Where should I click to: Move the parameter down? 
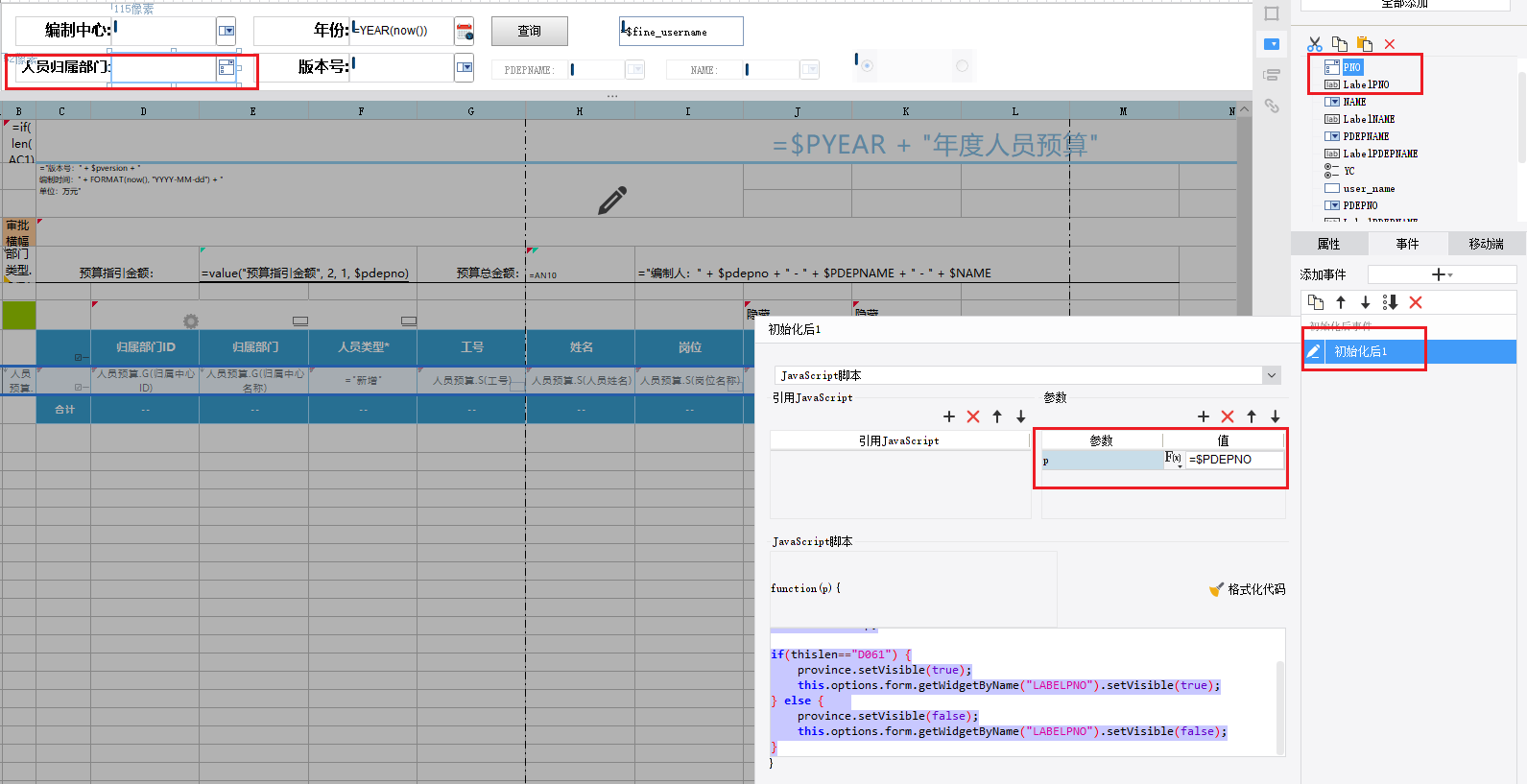[1276, 416]
